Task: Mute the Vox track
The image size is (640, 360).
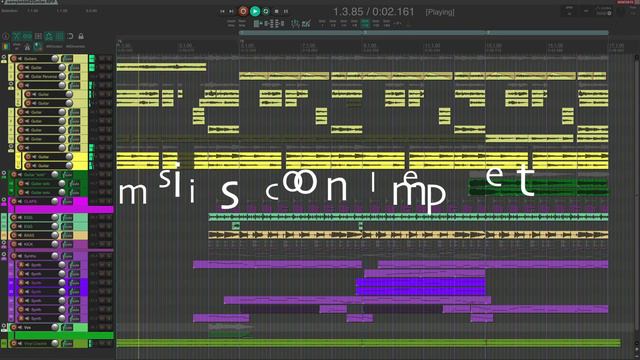Action: click(20, 327)
